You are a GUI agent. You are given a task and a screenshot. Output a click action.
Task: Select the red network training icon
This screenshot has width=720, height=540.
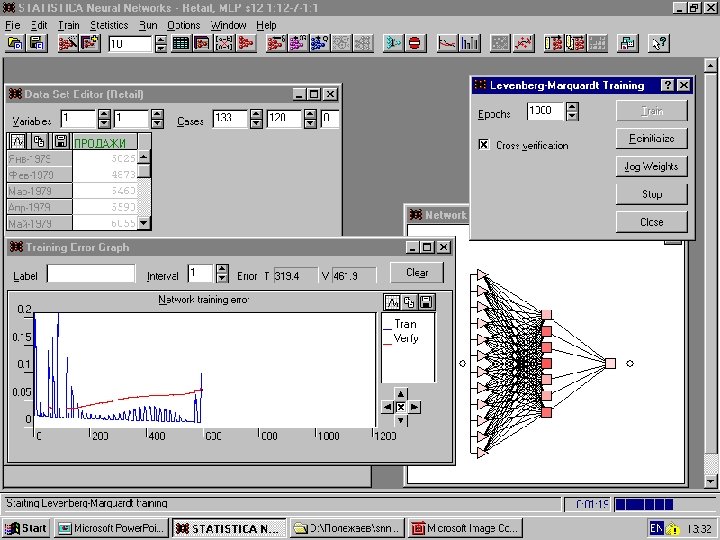pyautogui.click(x=276, y=44)
